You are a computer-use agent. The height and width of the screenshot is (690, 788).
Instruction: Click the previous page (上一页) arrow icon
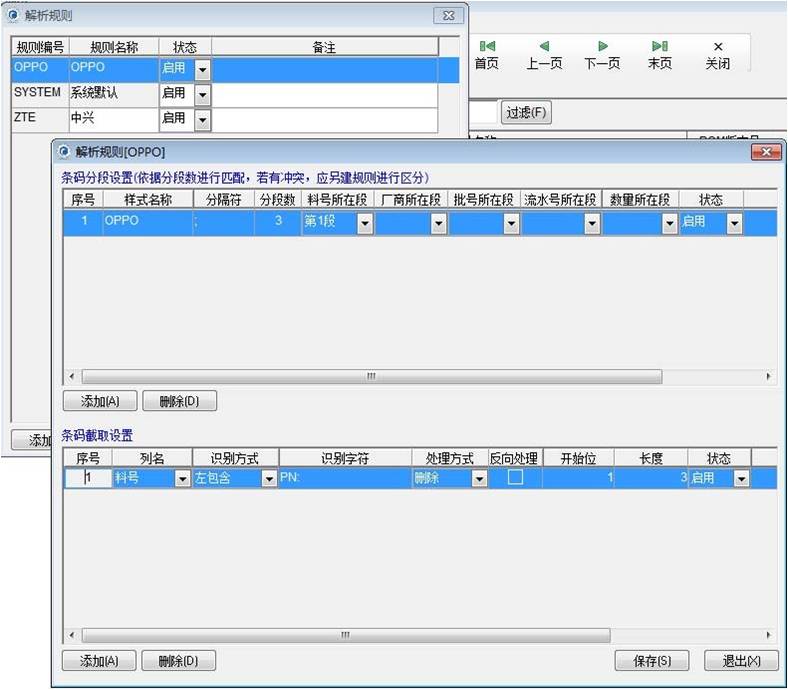point(544,46)
